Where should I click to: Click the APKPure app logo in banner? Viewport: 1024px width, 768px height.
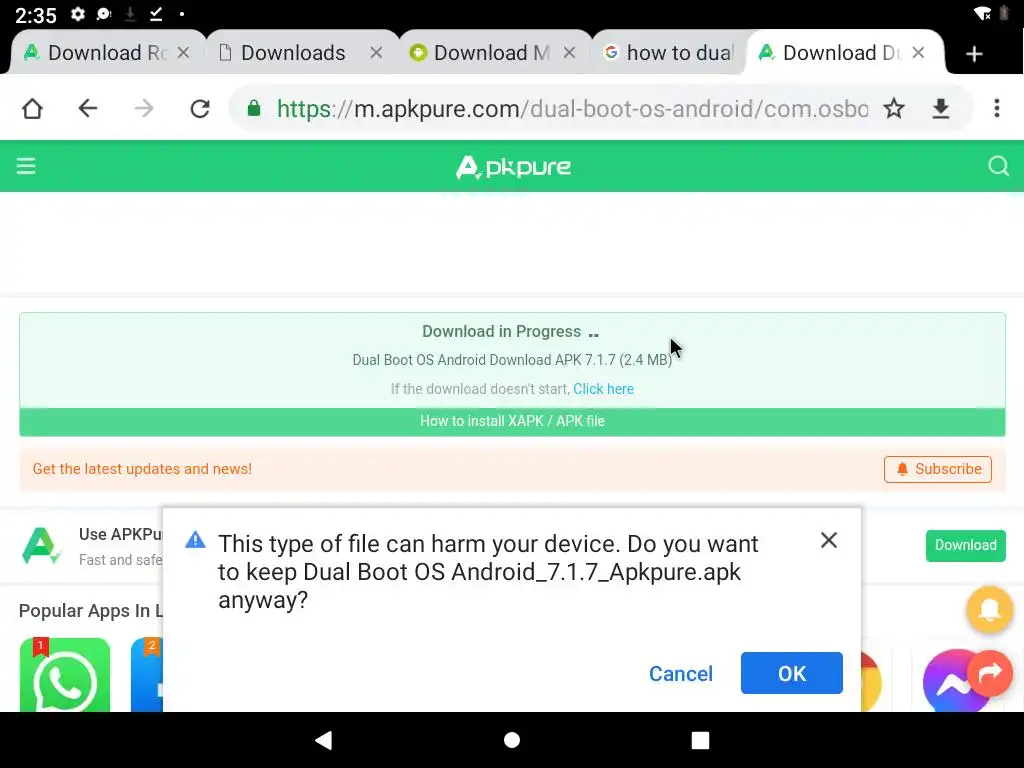tap(41, 545)
